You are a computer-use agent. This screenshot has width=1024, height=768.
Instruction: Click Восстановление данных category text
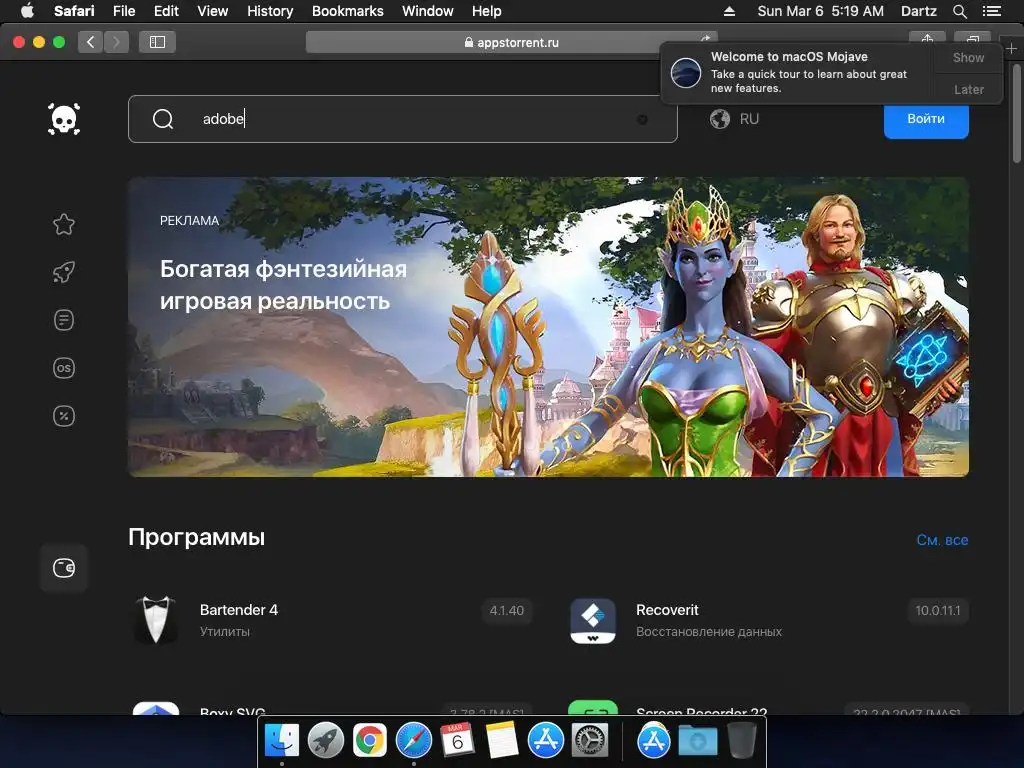coord(709,632)
